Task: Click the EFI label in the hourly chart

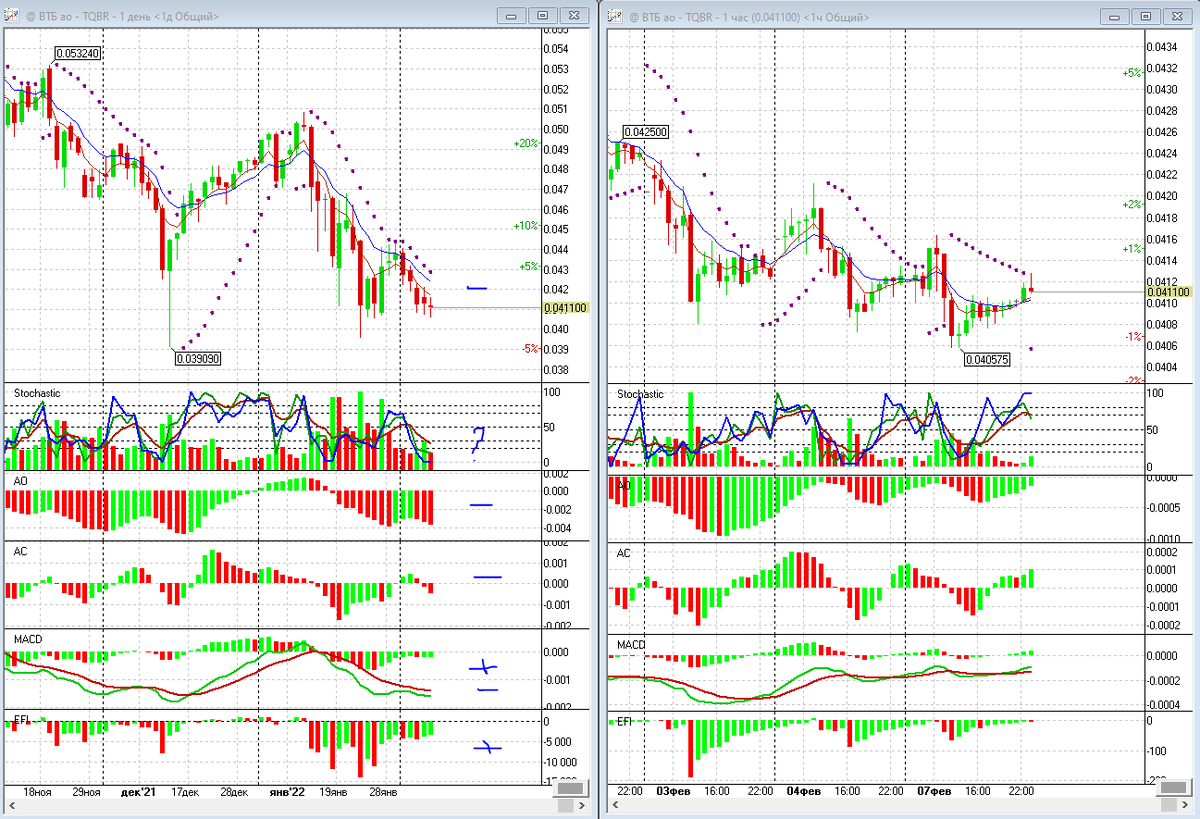Action: 624,720
